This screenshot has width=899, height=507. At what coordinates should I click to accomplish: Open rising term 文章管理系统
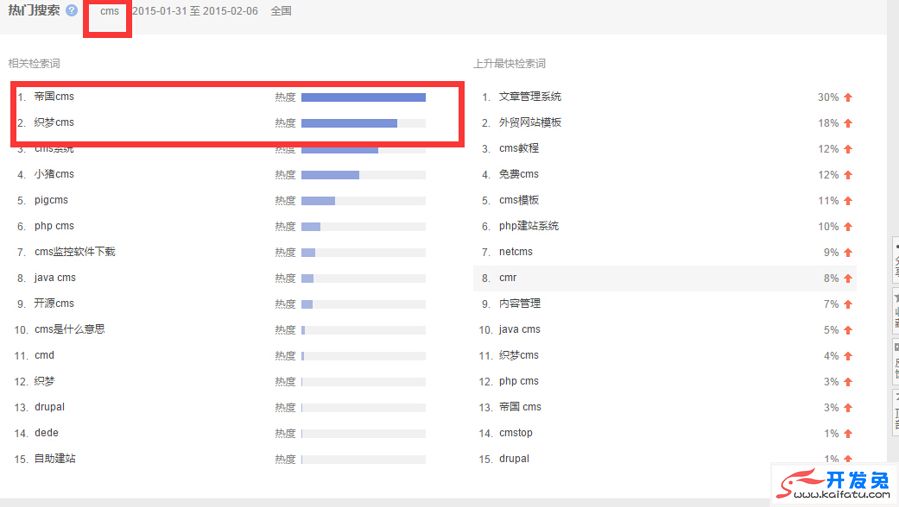pyautogui.click(x=530, y=96)
